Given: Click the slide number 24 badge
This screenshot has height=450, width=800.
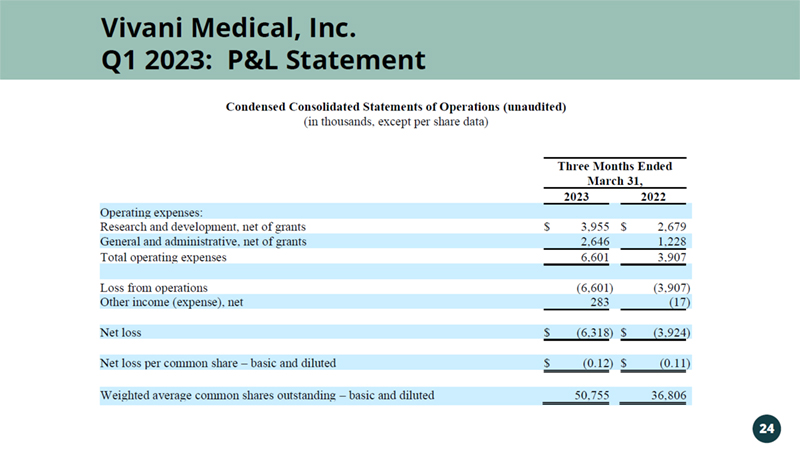Looking at the screenshot, I should point(766,429).
